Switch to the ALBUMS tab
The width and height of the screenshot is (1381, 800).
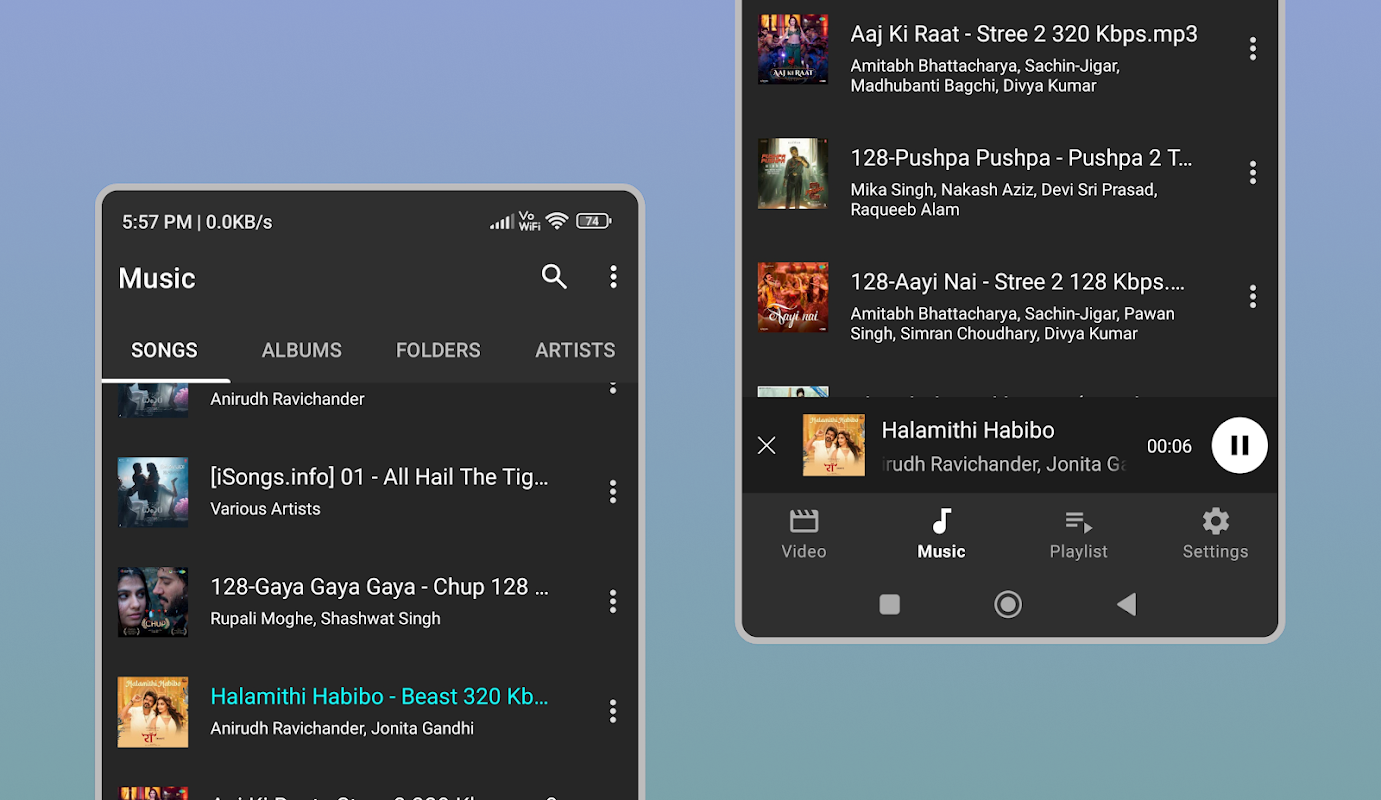click(302, 350)
